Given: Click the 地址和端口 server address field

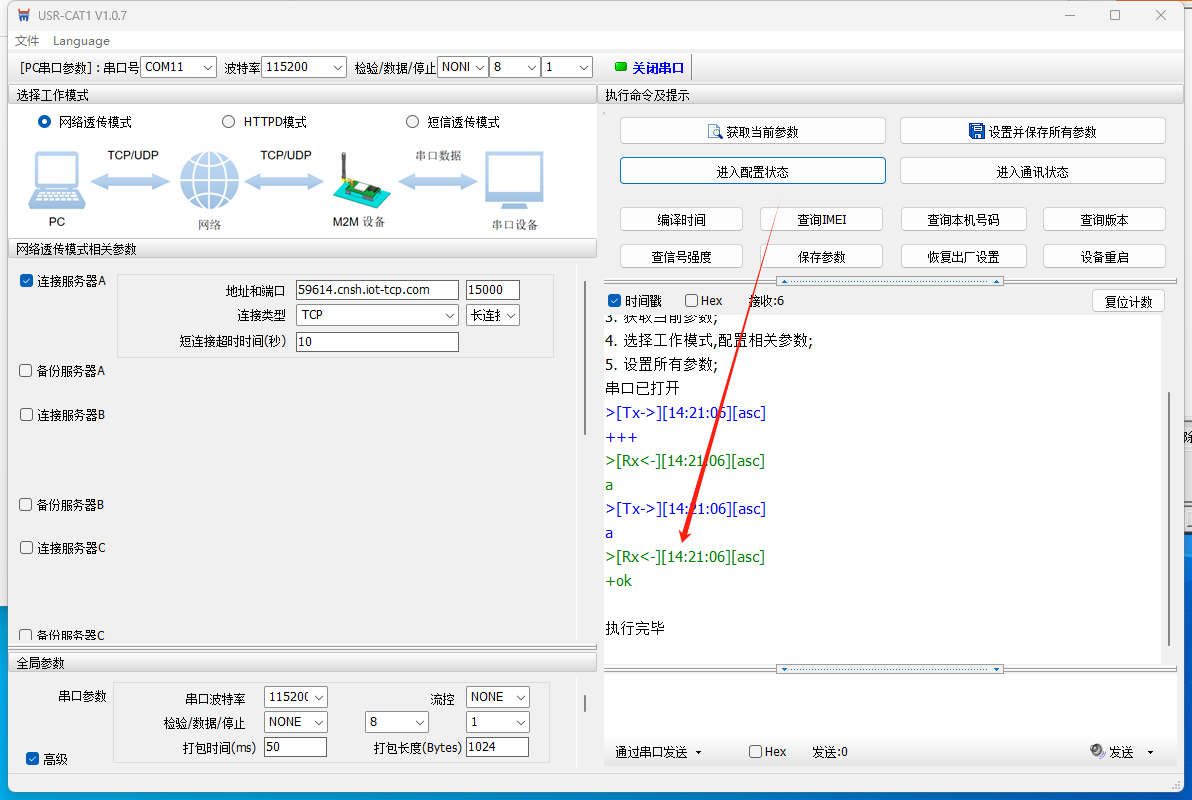Looking at the screenshot, I should (377, 290).
